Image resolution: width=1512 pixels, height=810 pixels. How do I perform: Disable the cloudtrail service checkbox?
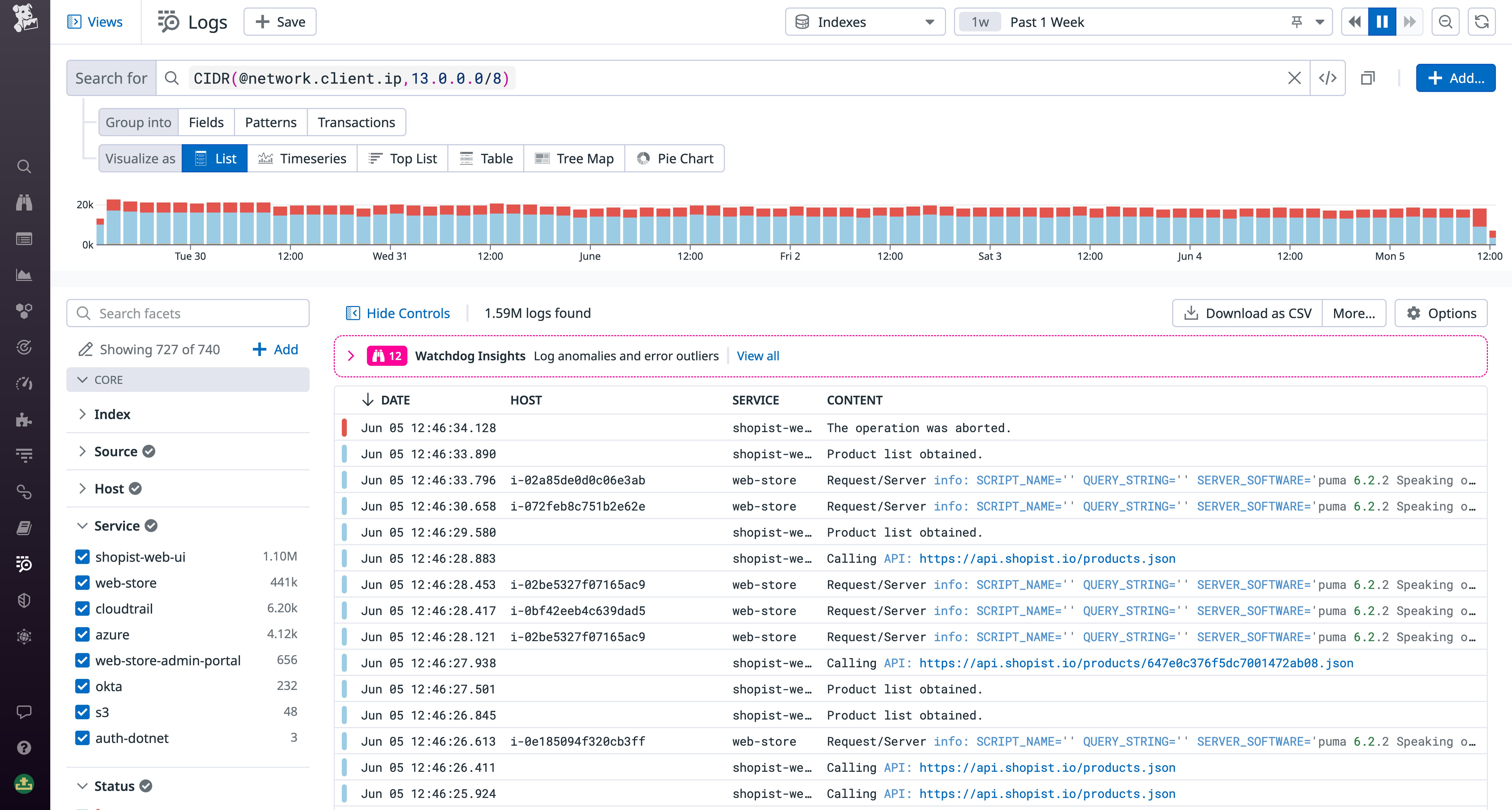82,609
